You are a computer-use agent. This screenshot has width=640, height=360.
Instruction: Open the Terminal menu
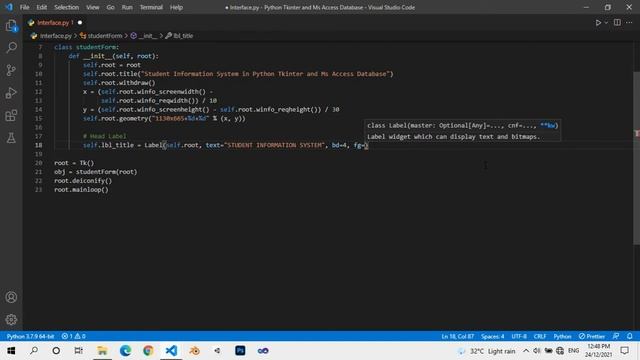click(151, 7)
